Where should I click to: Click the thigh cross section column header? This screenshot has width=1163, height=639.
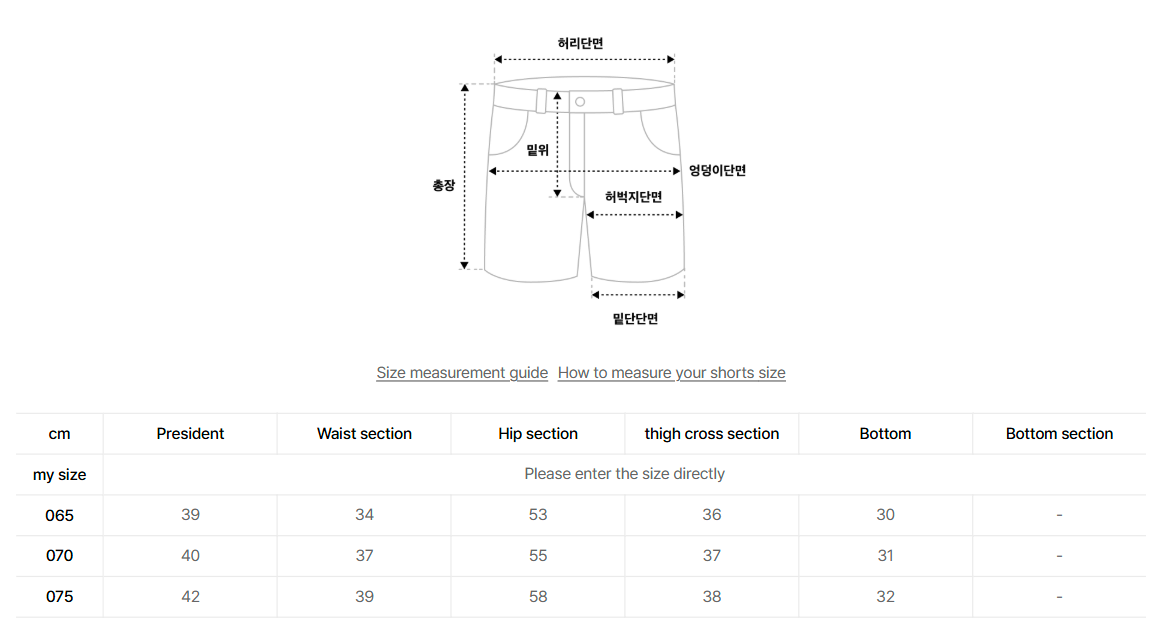712,434
